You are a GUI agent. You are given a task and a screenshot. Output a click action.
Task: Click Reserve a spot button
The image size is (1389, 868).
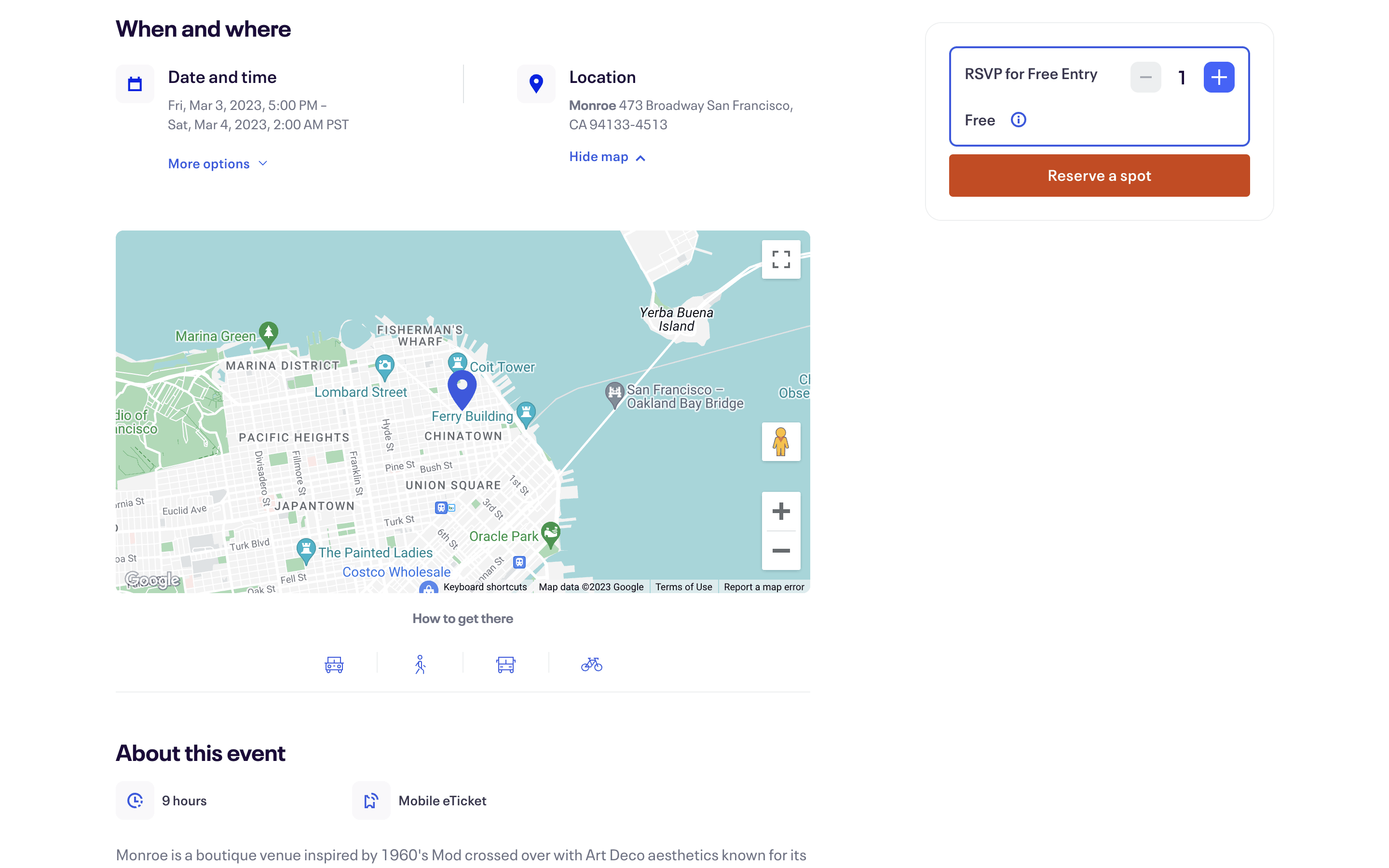(1099, 176)
